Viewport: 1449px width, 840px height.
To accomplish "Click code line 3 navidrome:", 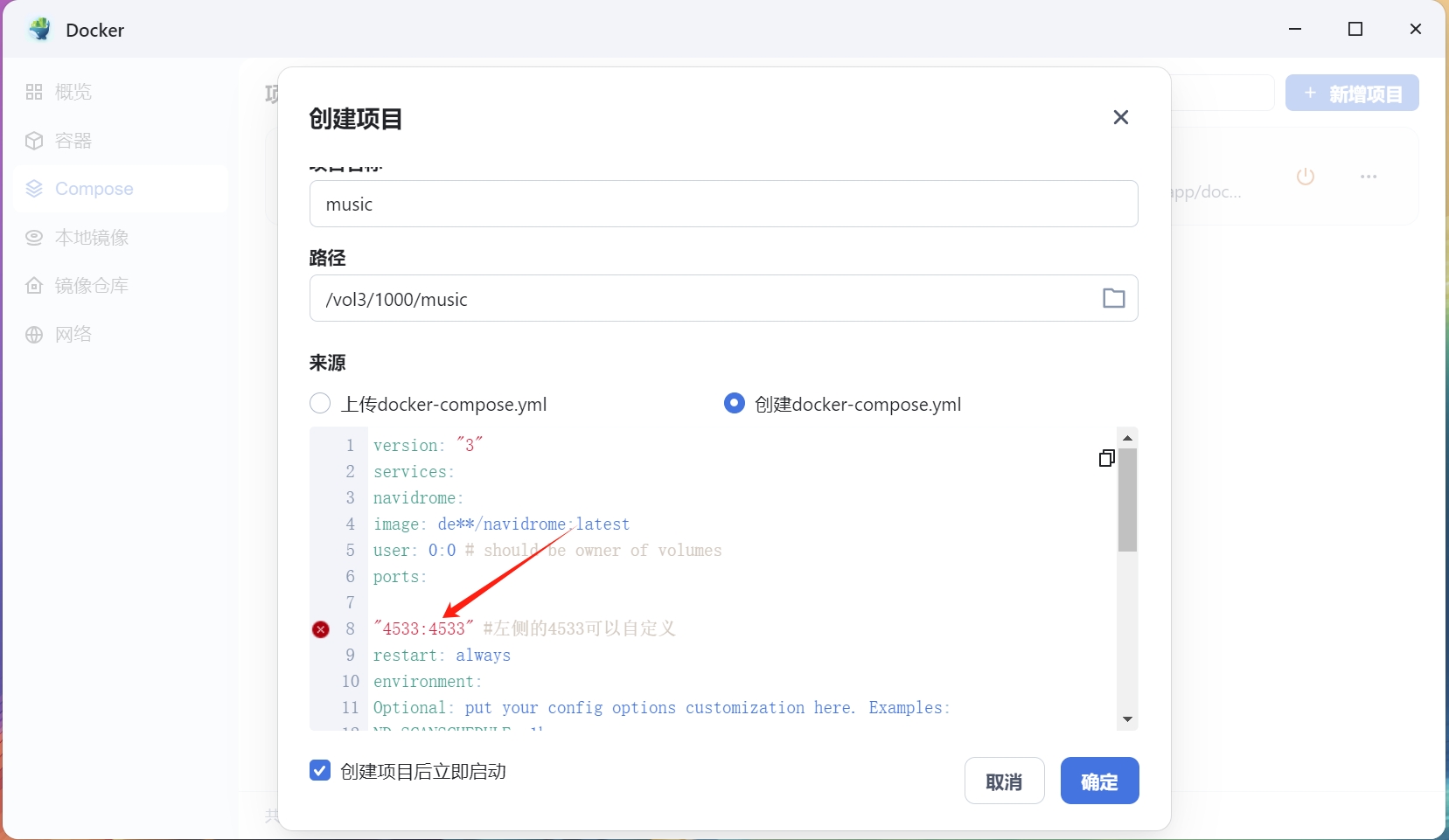I will [418, 497].
